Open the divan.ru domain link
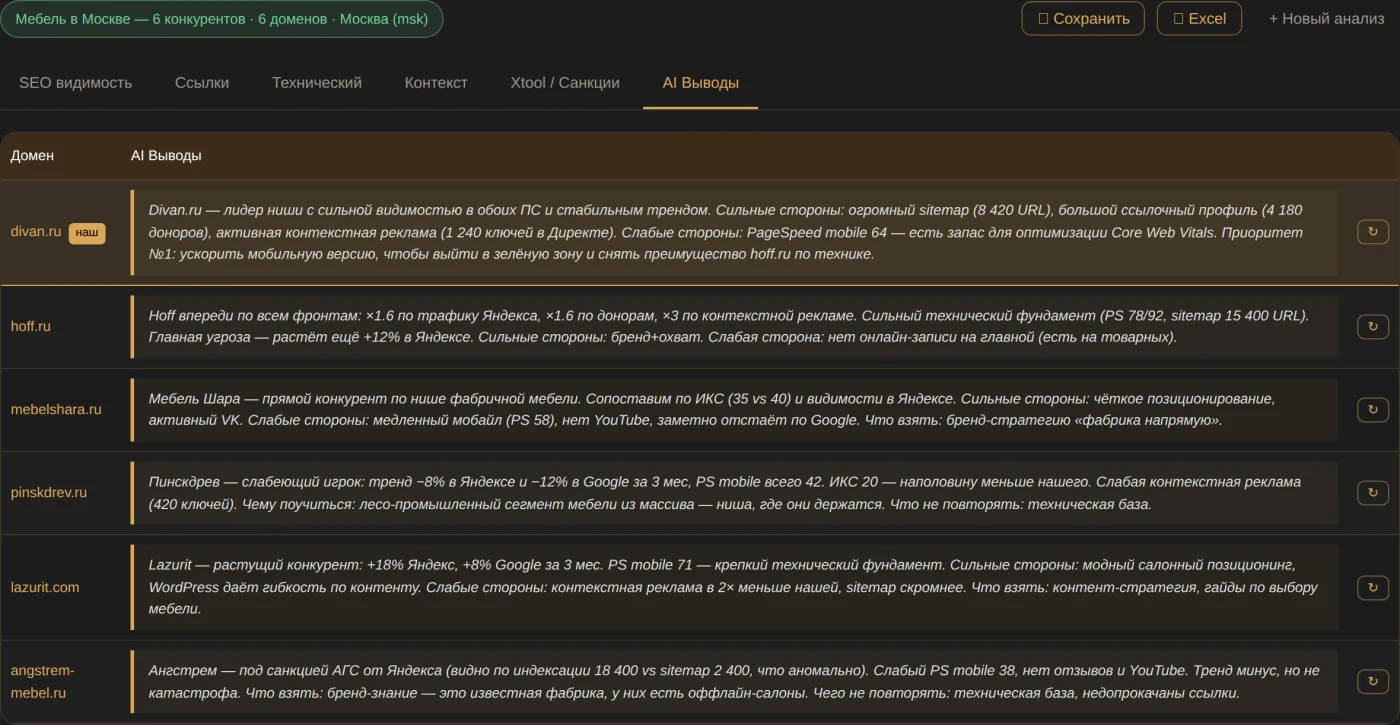The image size is (1400, 725). coord(36,232)
